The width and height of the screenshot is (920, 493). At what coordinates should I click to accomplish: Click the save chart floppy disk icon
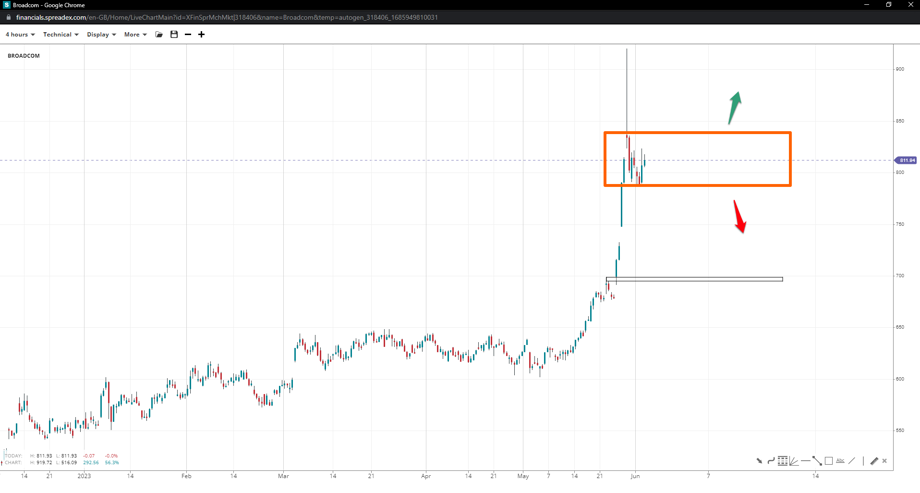click(x=174, y=35)
